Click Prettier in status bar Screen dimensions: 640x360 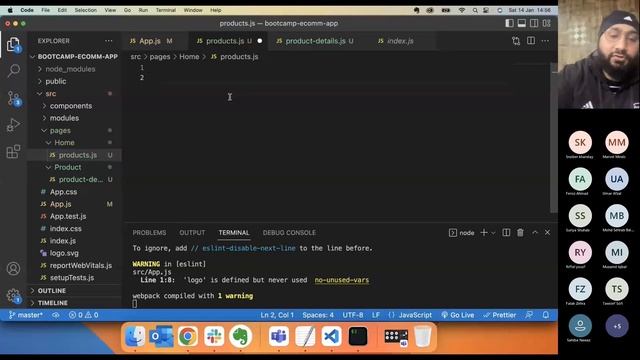tap(500, 315)
